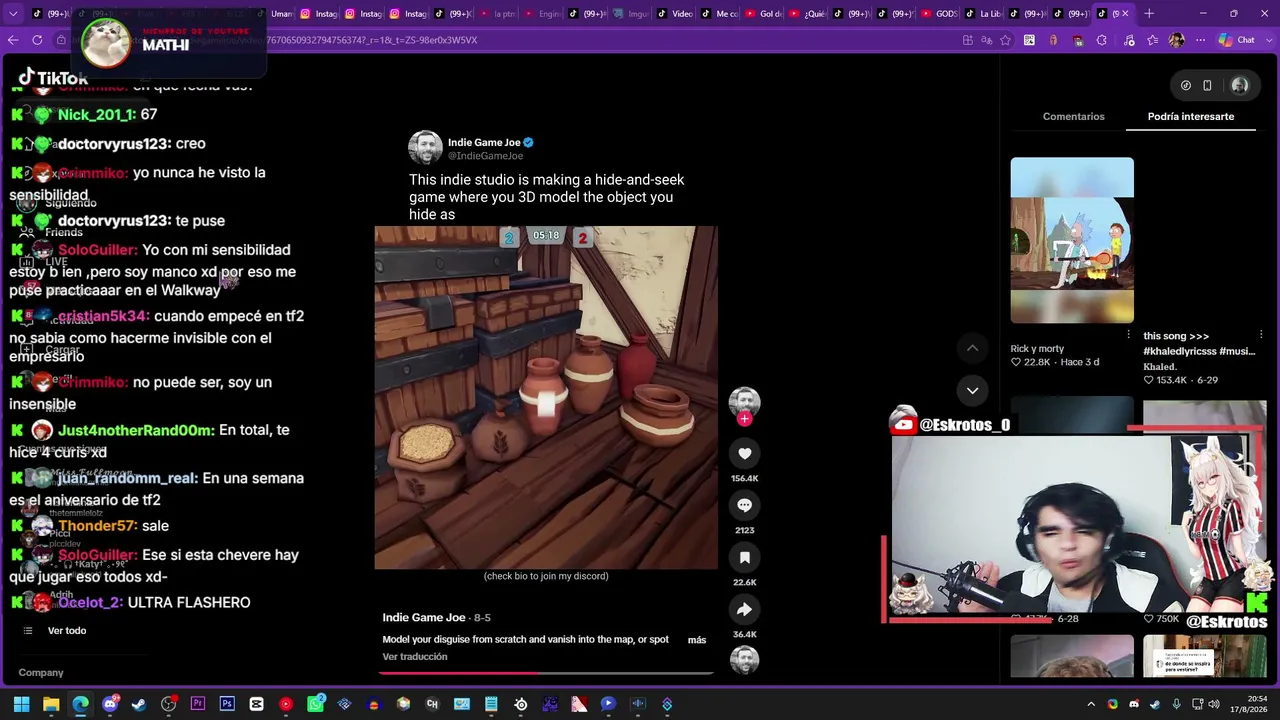Open the Copilot Chat button
The width and height of the screenshot is (1280, 720).
[x=1236, y=40]
